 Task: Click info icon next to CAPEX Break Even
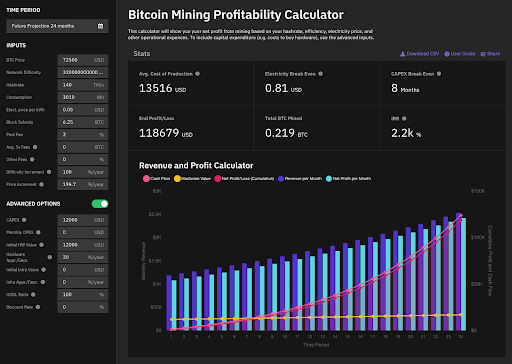439,74
